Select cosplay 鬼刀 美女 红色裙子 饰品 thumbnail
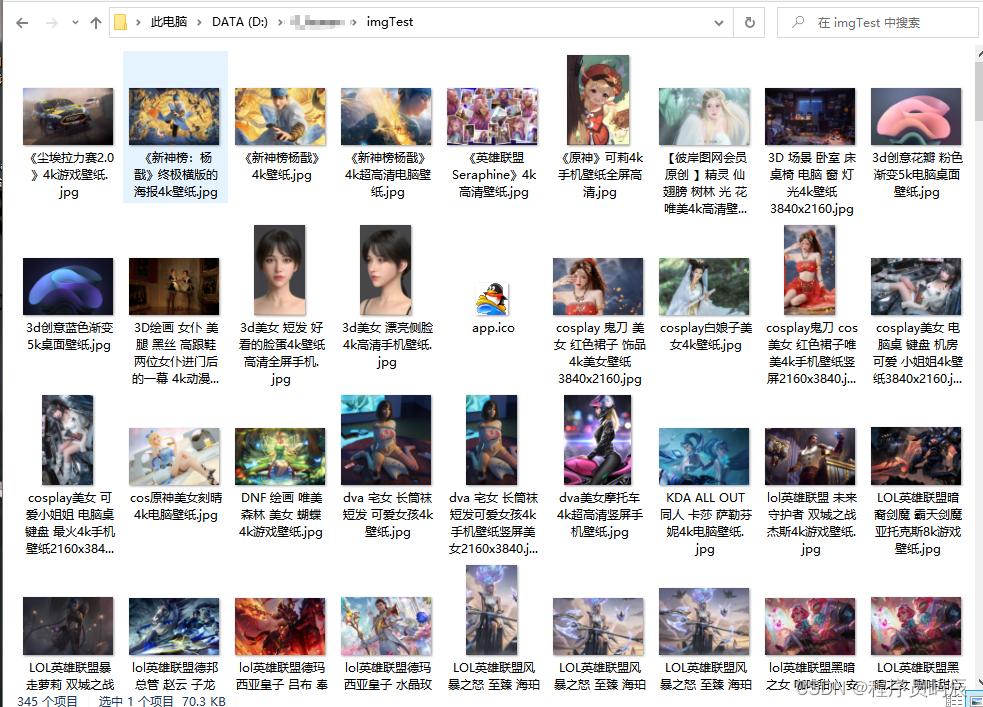 coord(598,286)
